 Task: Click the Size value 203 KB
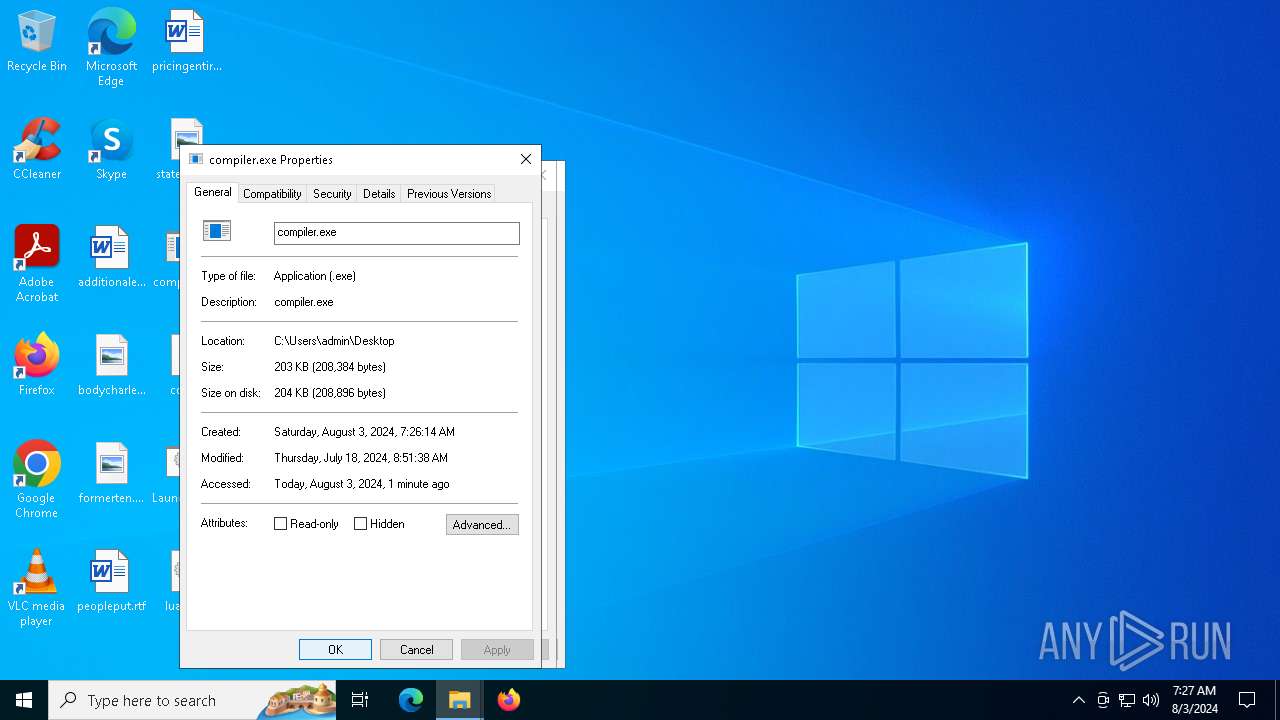[x=330, y=367]
